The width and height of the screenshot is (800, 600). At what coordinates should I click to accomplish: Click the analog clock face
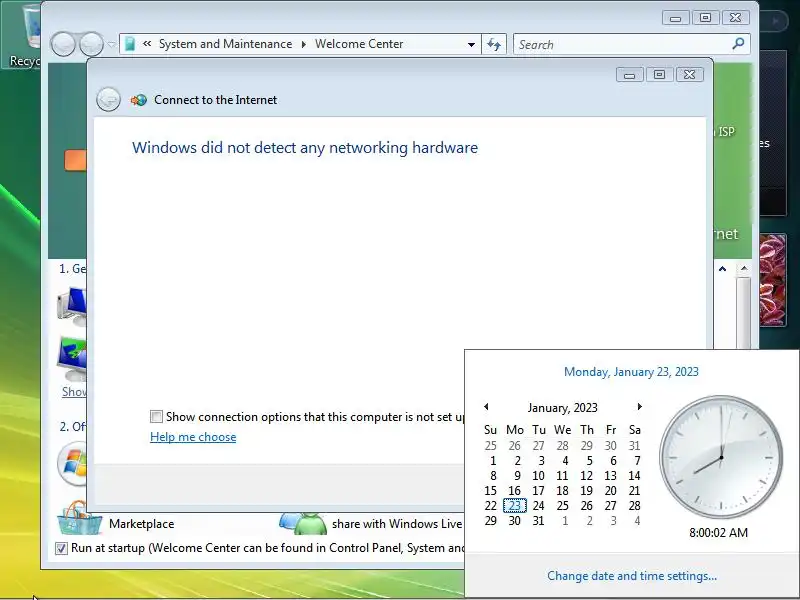click(x=720, y=457)
